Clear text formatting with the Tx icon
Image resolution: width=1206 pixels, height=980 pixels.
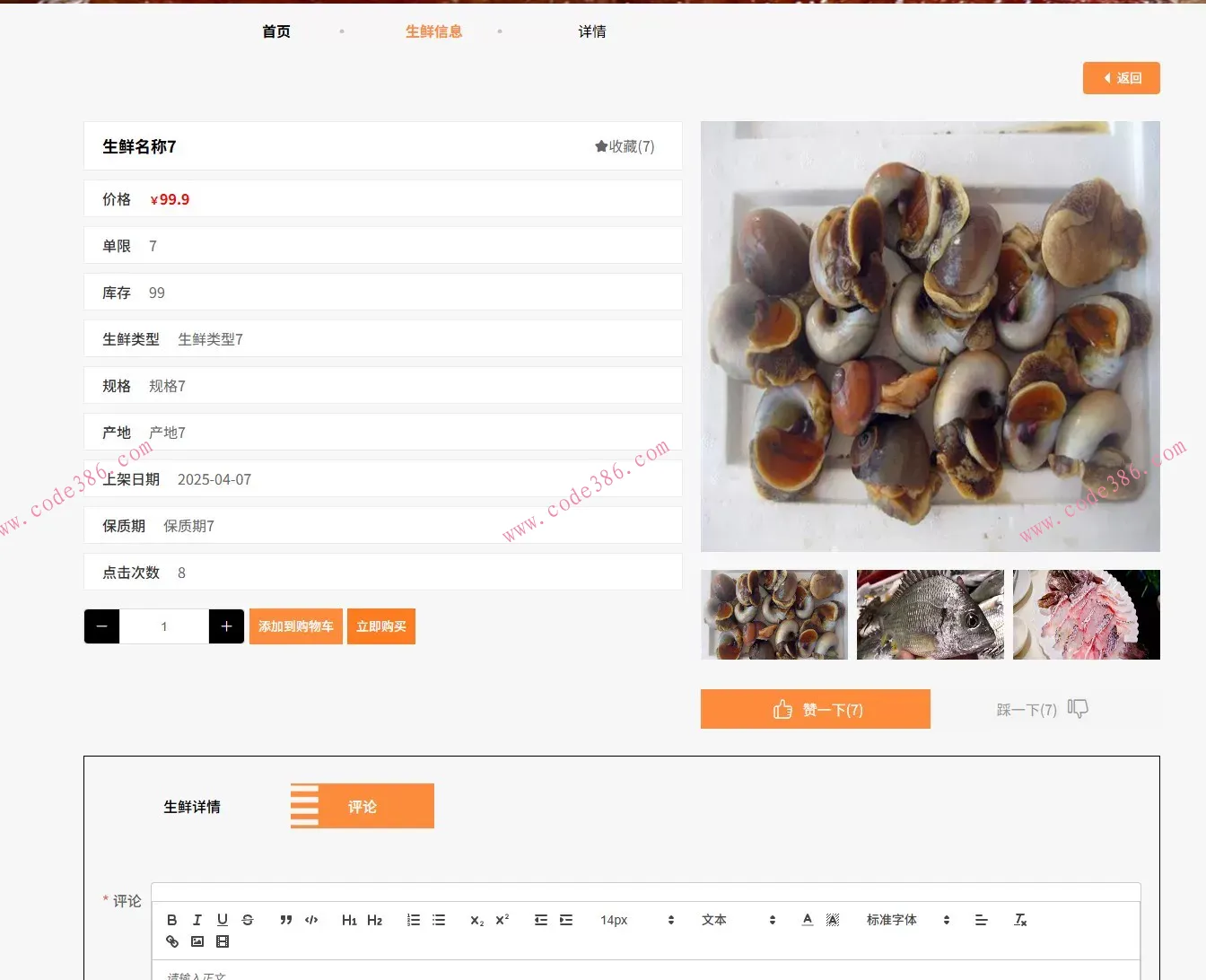pos(1019,920)
